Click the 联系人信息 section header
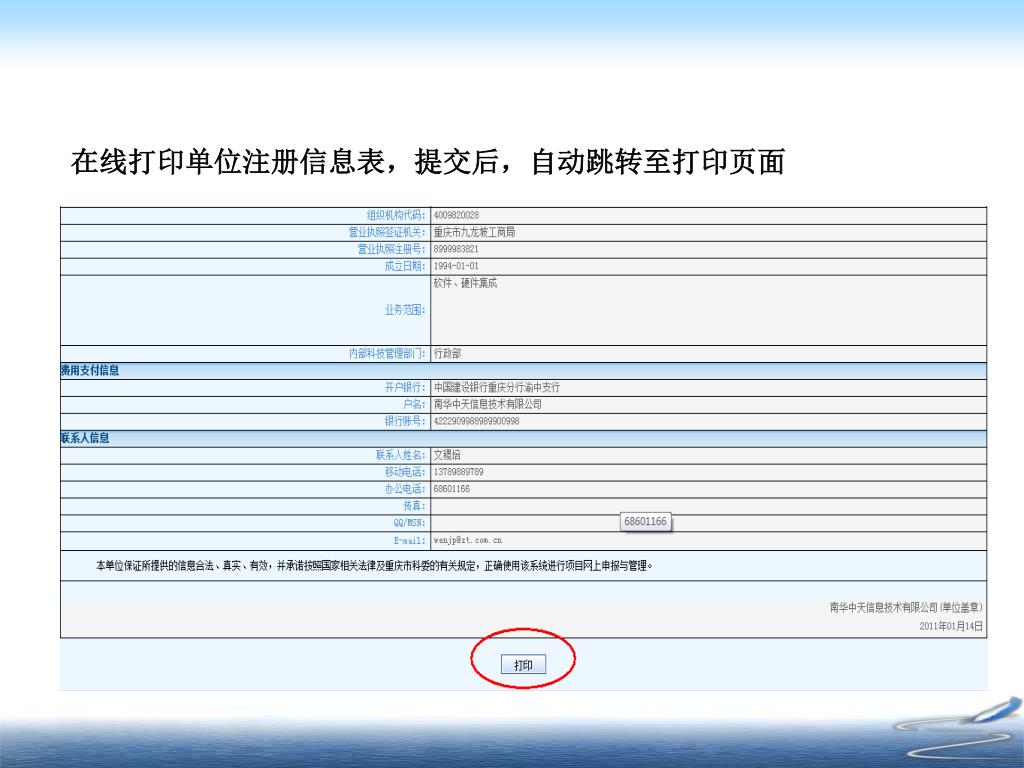The image size is (1024, 768). pyautogui.click(x=86, y=438)
